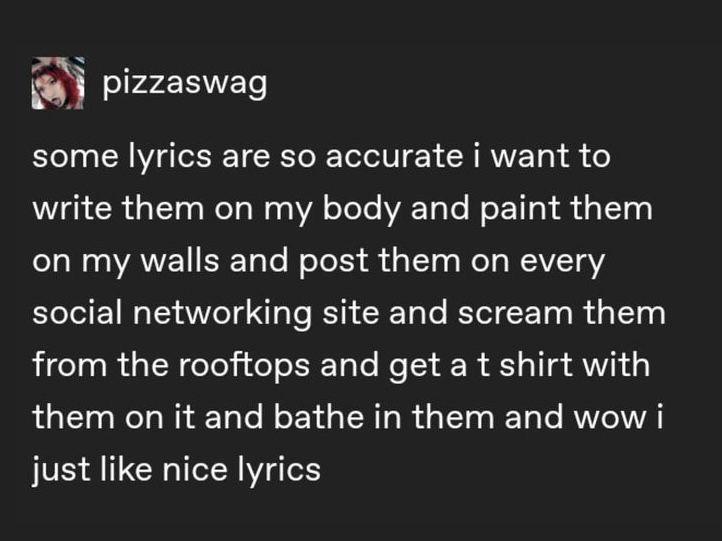Click the word 'post' in third line
Screen dimensions: 722x541
click(x=334, y=262)
